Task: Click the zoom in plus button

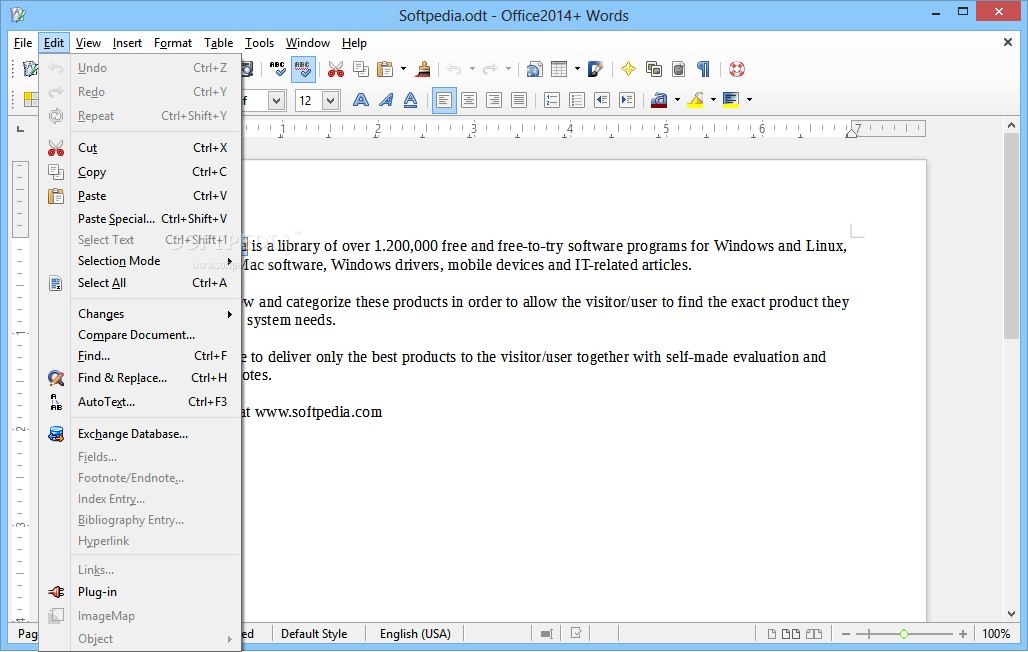Action: (962, 634)
